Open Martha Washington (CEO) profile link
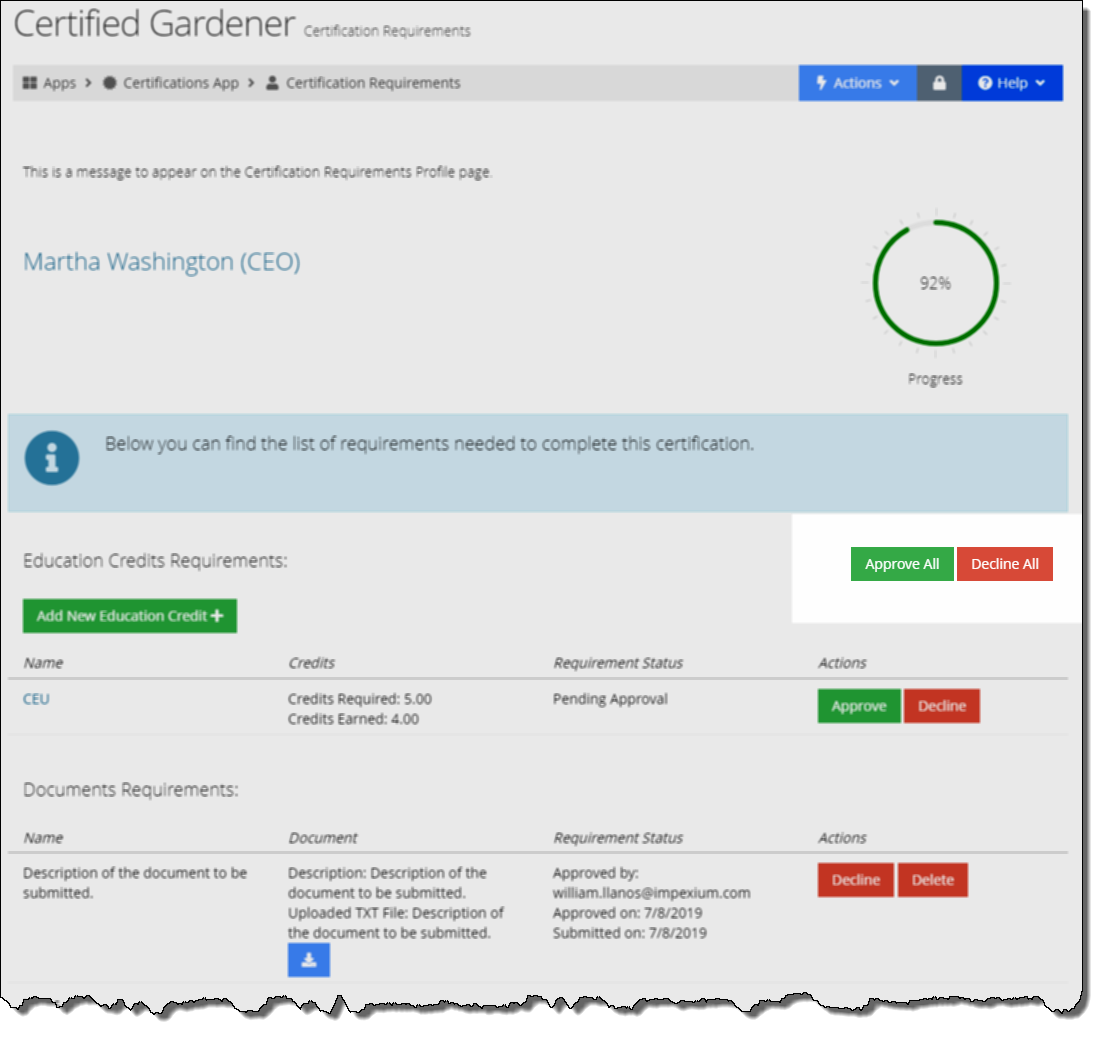Image resolution: width=1098 pixels, height=1037 pixels. coord(162,261)
